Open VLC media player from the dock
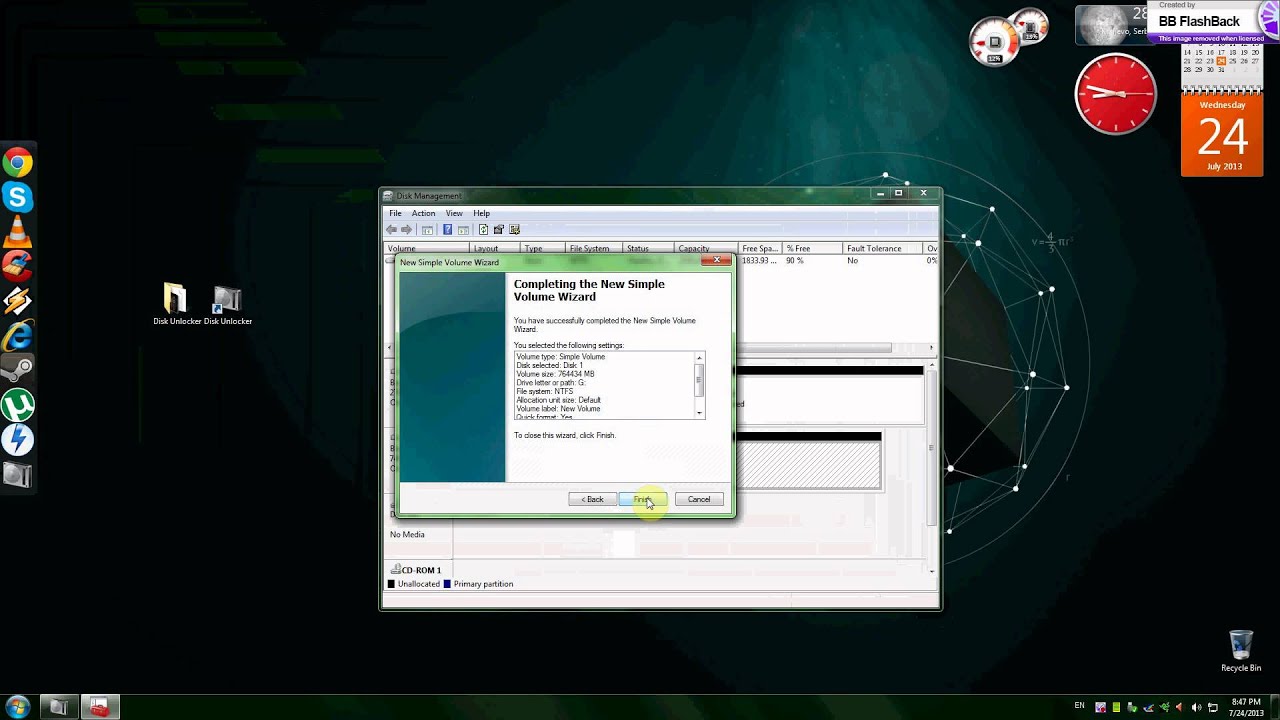 [x=17, y=232]
